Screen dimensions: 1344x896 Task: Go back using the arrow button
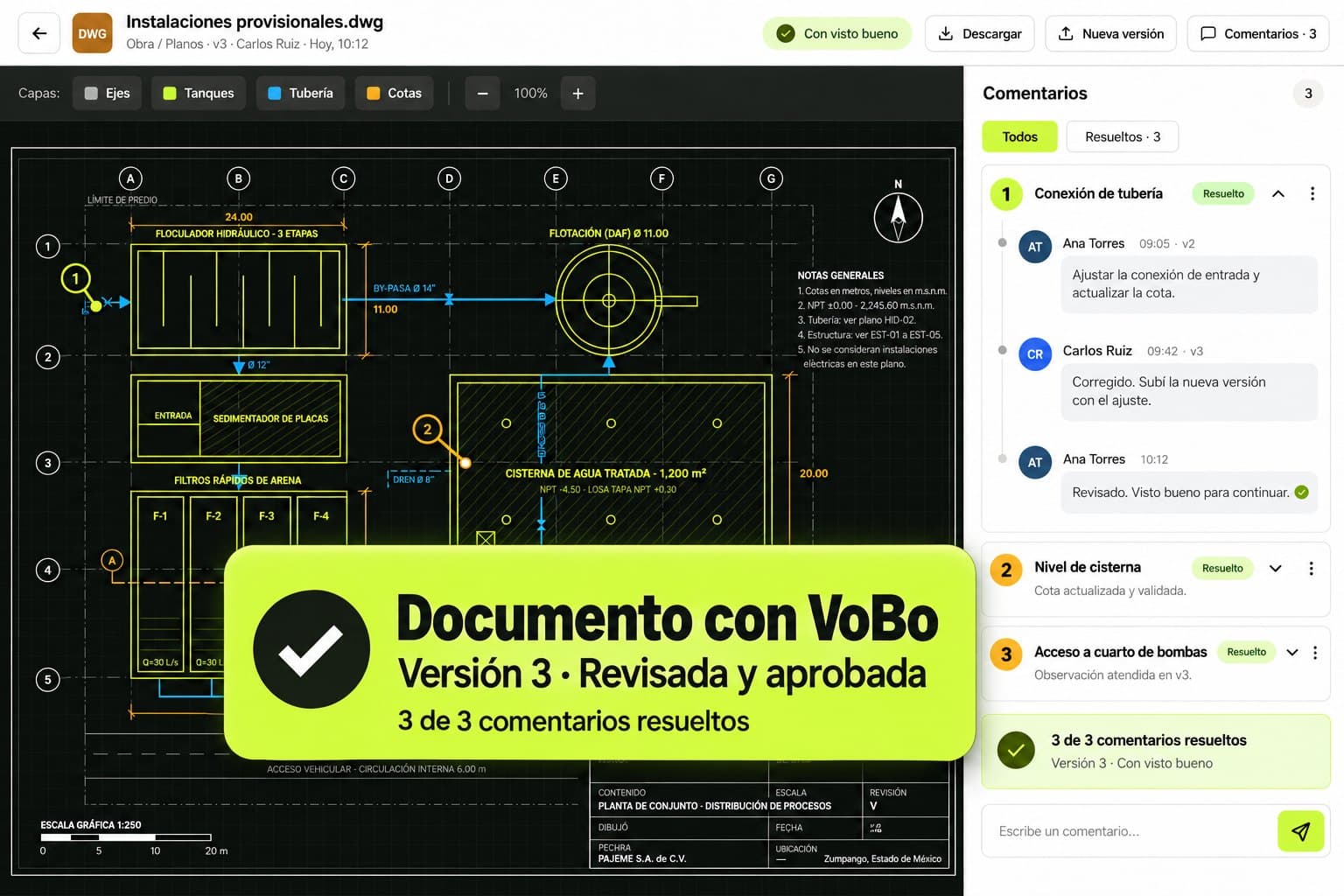(x=39, y=33)
